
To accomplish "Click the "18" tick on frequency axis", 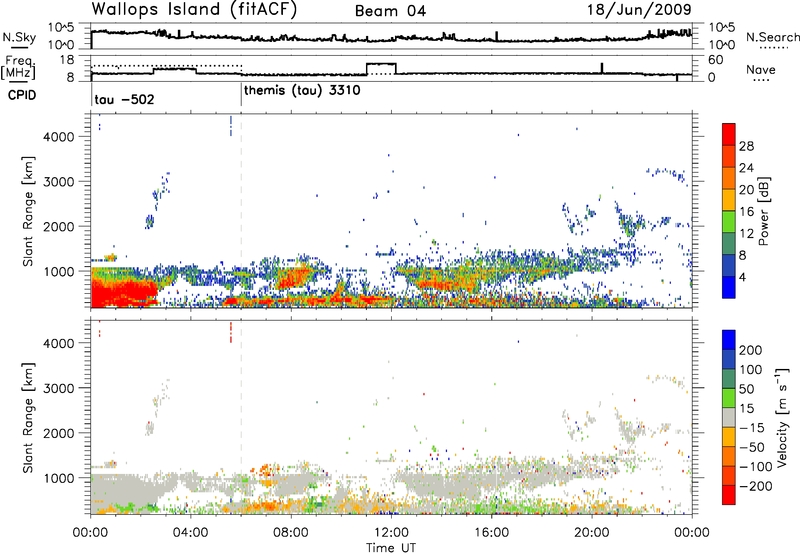I will (x=67, y=60).
